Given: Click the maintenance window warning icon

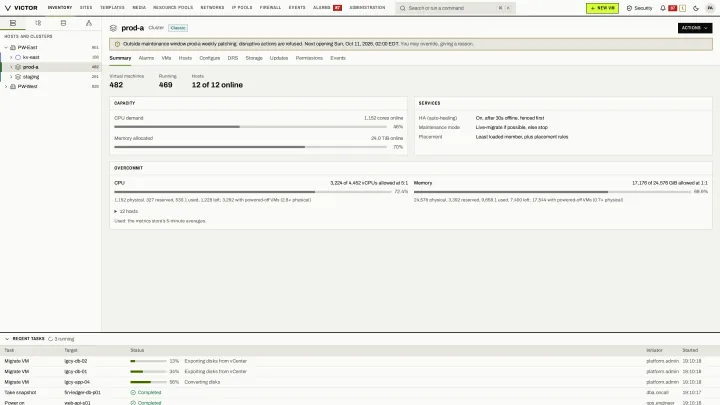Looking at the screenshot, I should click(x=117, y=44).
